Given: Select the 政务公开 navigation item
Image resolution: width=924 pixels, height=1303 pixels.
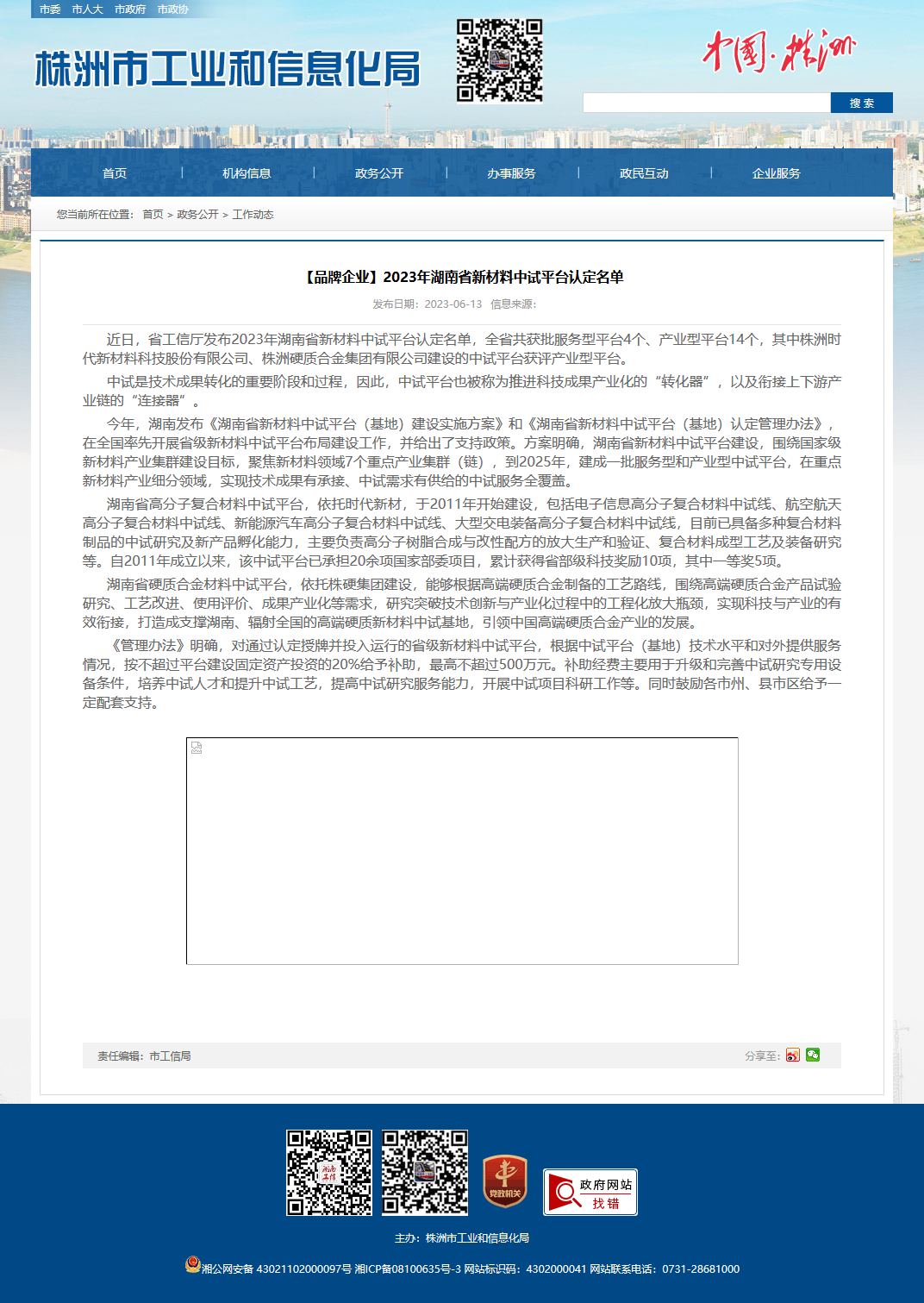Looking at the screenshot, I should (x=379, y=173).
